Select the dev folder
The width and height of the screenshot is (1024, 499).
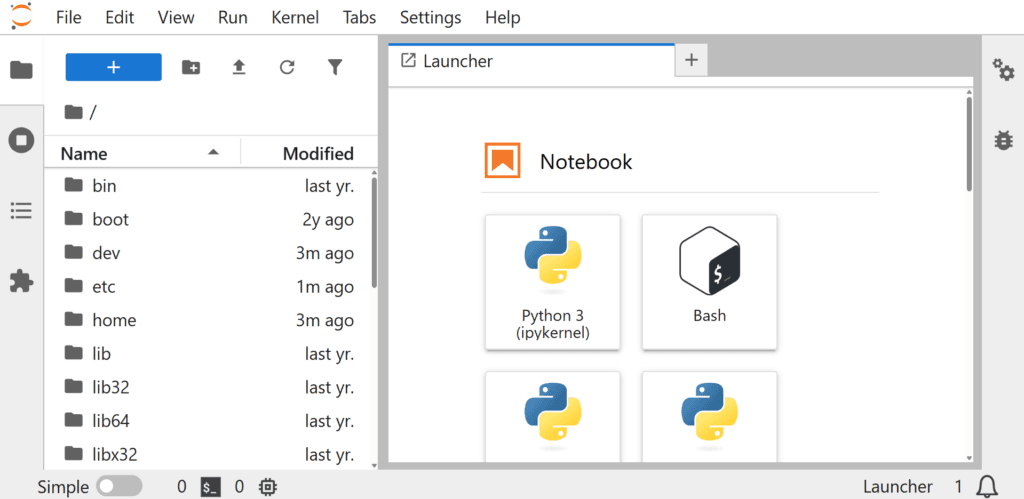point(209,253)
